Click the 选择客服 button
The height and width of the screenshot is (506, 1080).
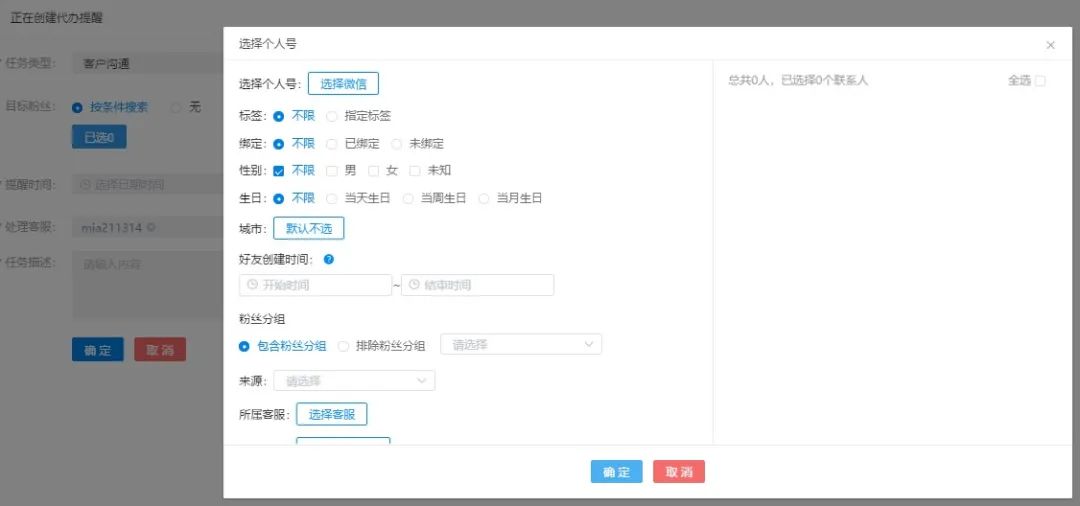pyautogui.click(x=331, y=414)
